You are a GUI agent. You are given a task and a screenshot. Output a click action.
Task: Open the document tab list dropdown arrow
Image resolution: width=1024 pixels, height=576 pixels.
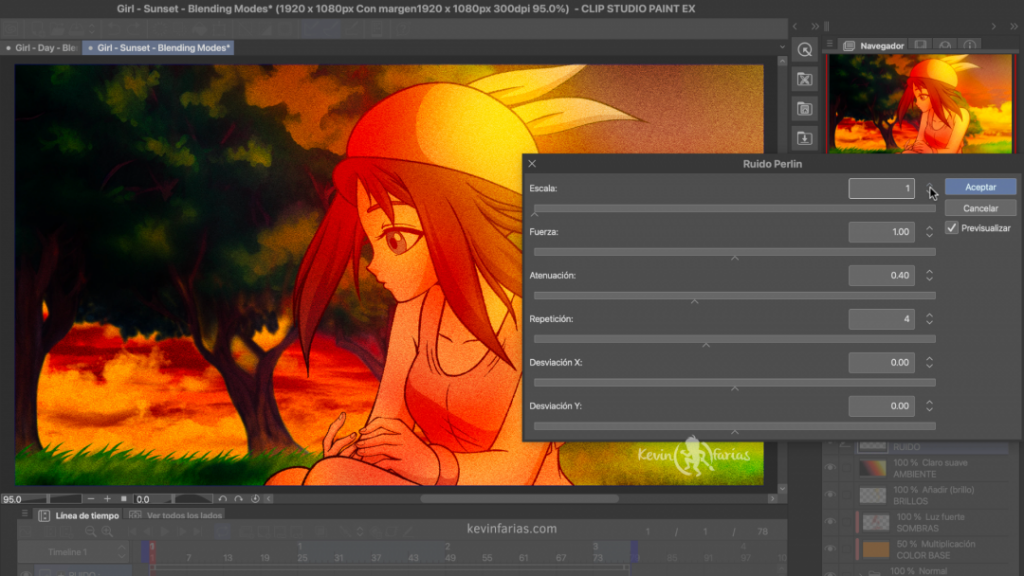[782, 47]
